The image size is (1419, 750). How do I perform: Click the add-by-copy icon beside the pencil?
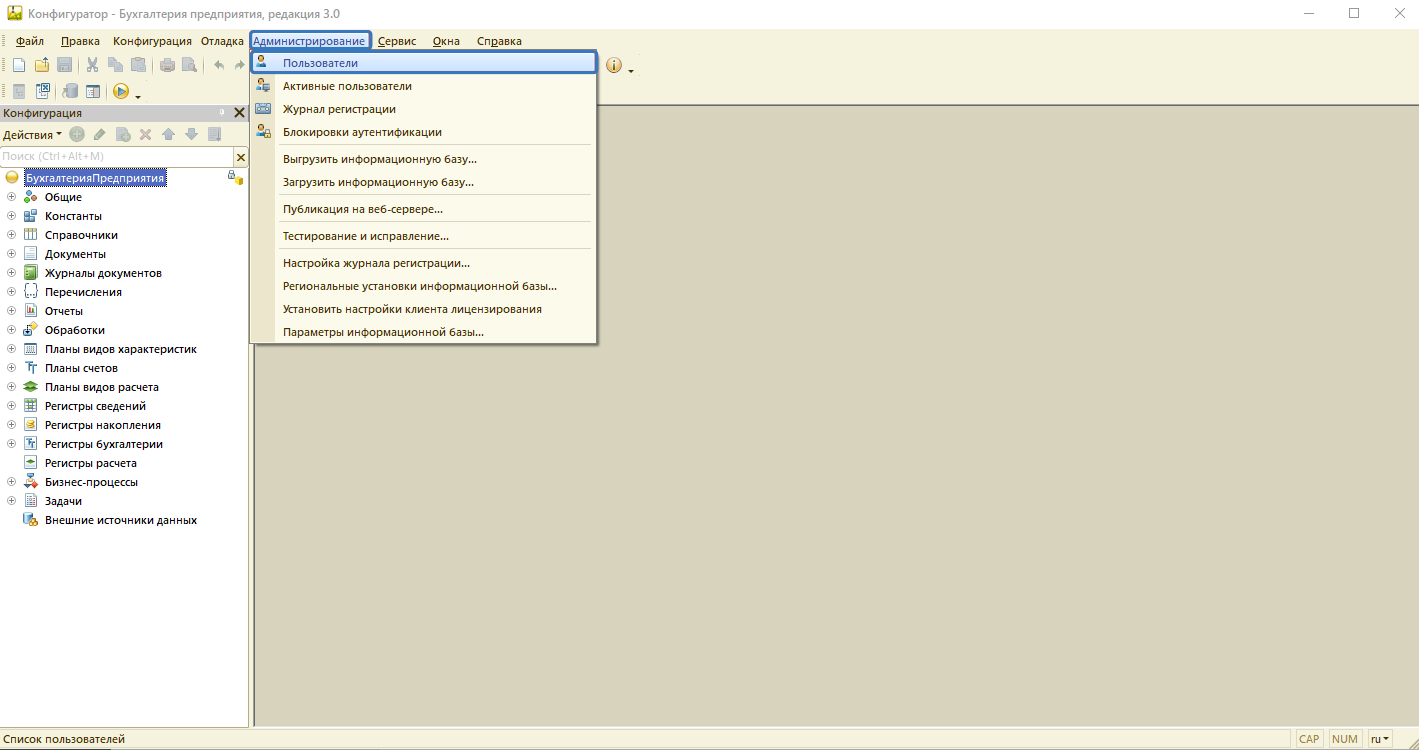click(x=123, y=134)
